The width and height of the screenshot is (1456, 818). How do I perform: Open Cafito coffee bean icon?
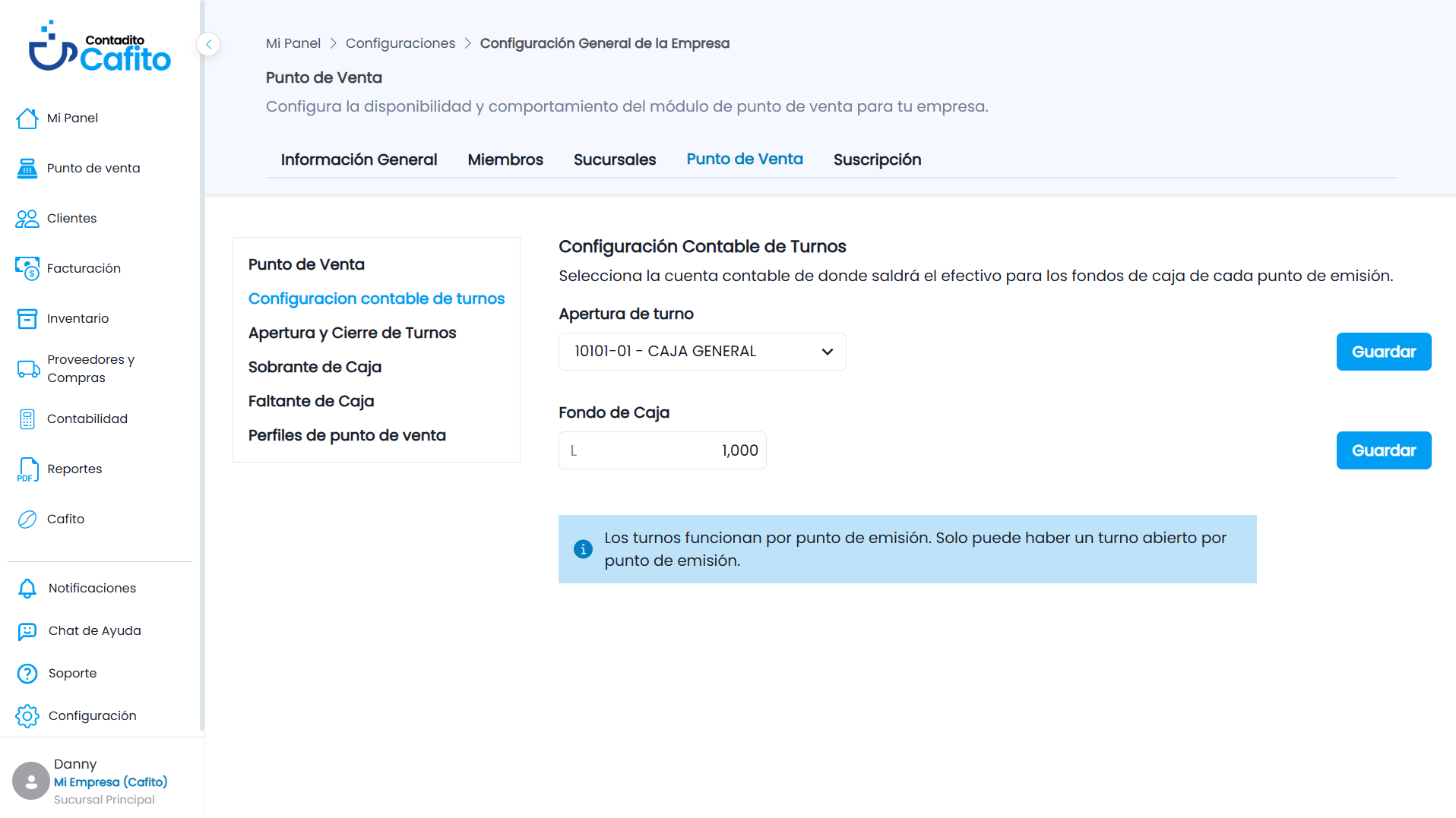[x=27, y=519]
